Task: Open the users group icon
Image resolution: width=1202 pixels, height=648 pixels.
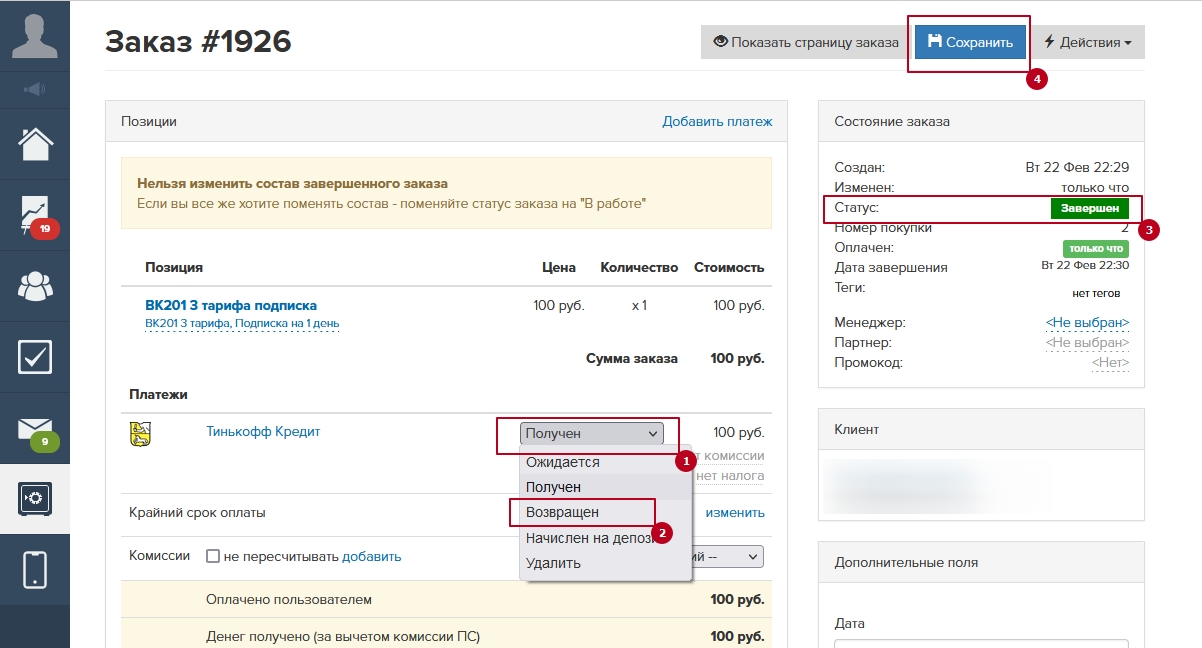Action: tap(34, 286)
